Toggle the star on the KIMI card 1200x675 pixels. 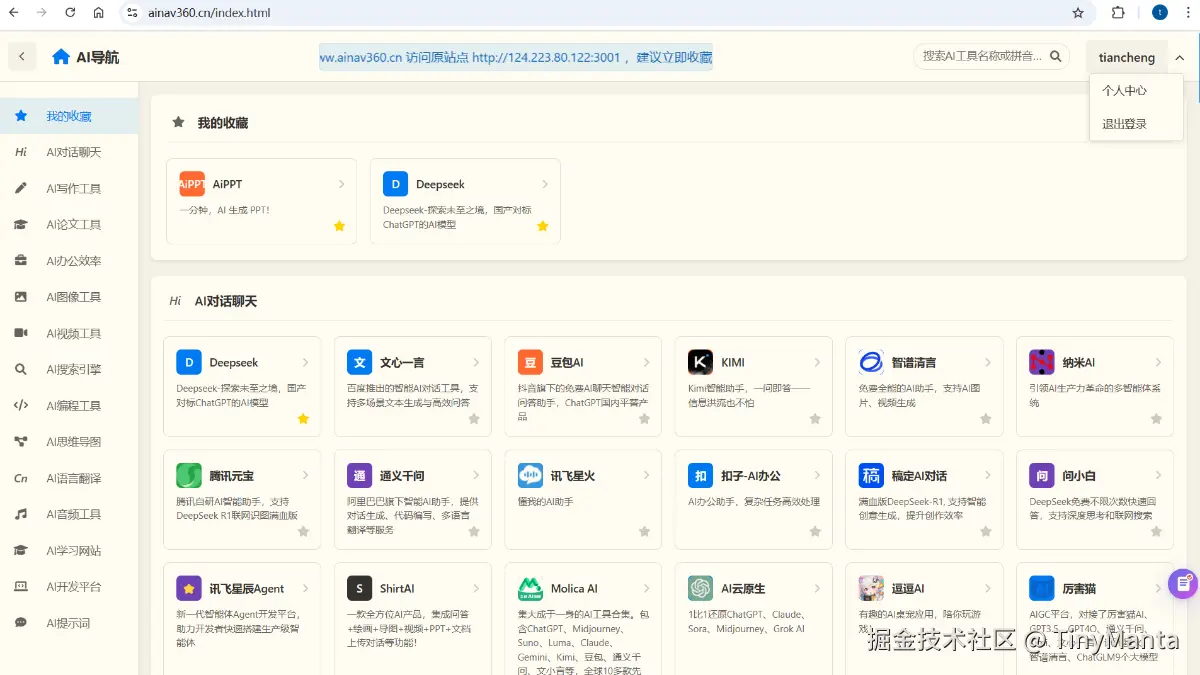[813, 419]
